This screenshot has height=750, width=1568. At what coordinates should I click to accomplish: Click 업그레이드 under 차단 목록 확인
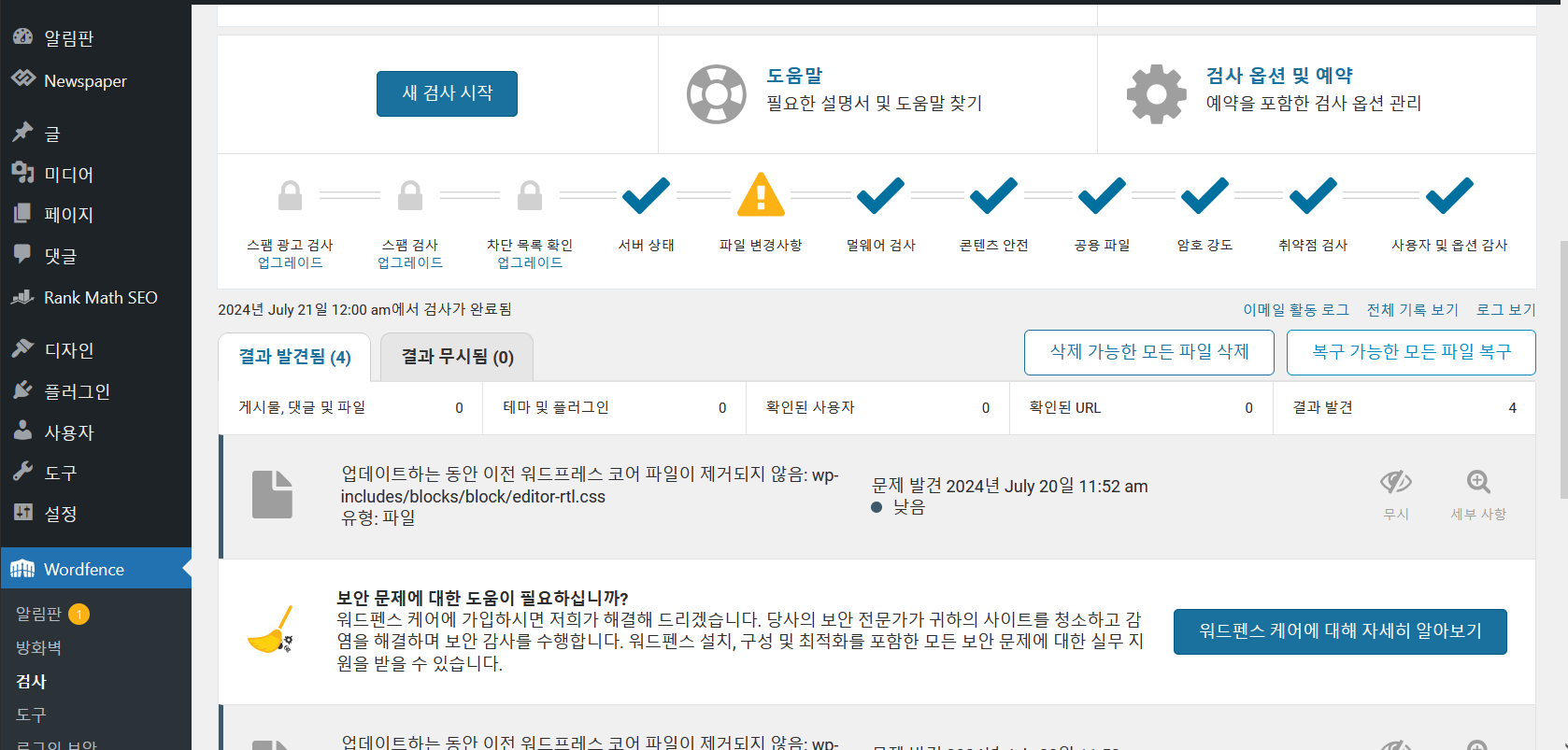click(530, 262)
